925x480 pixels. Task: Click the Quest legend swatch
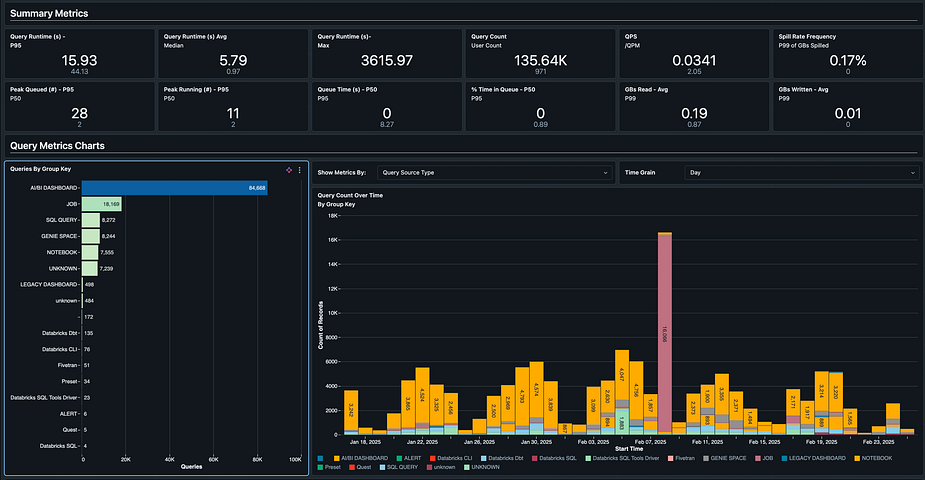click(352, 467)
